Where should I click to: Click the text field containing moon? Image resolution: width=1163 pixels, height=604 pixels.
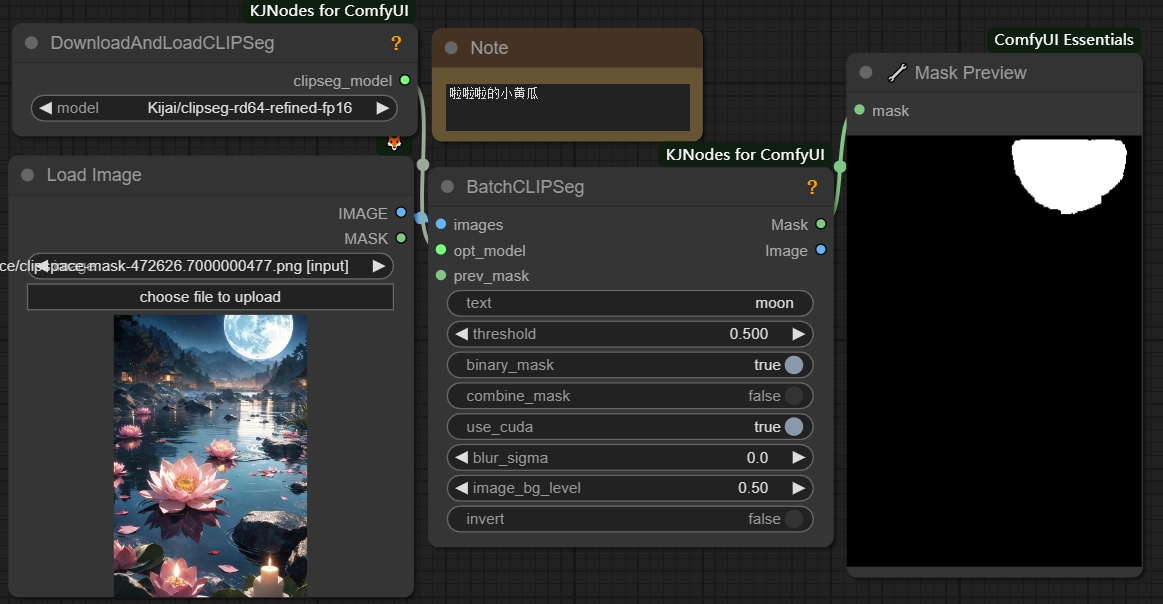click(x=630, y=303)
